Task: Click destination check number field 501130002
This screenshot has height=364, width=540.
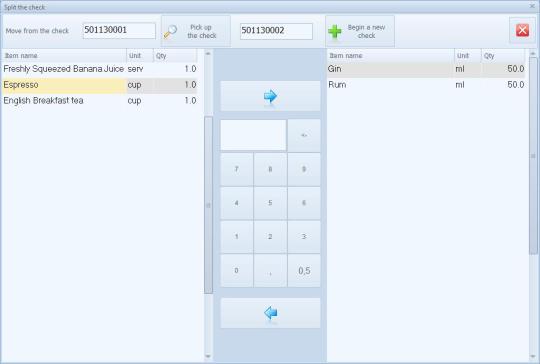Action: [x=276, y=31]
